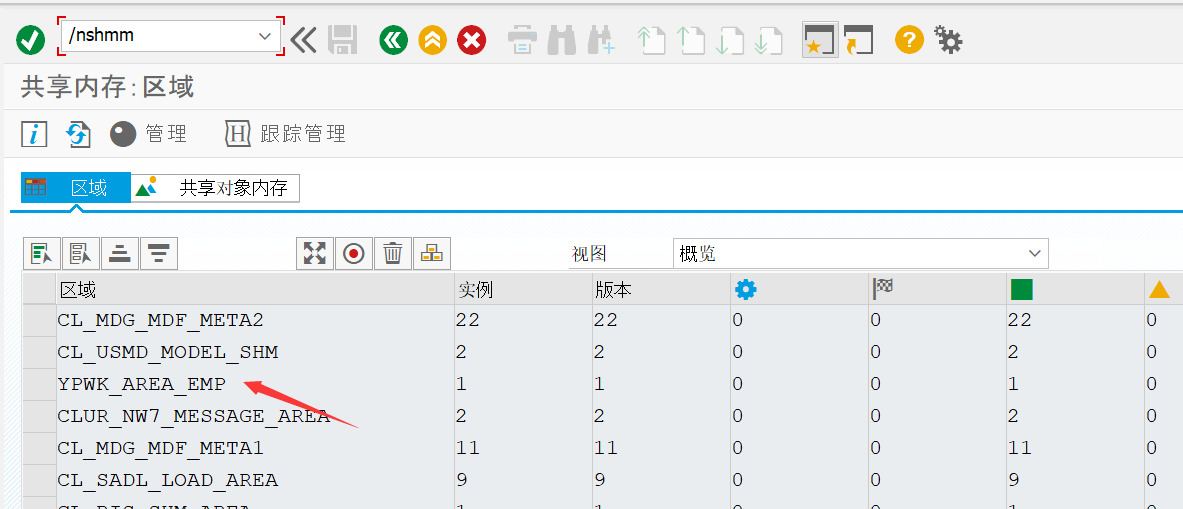Go to first page icon
This screenshot has width=1183, height=509.
click(651, 39)
